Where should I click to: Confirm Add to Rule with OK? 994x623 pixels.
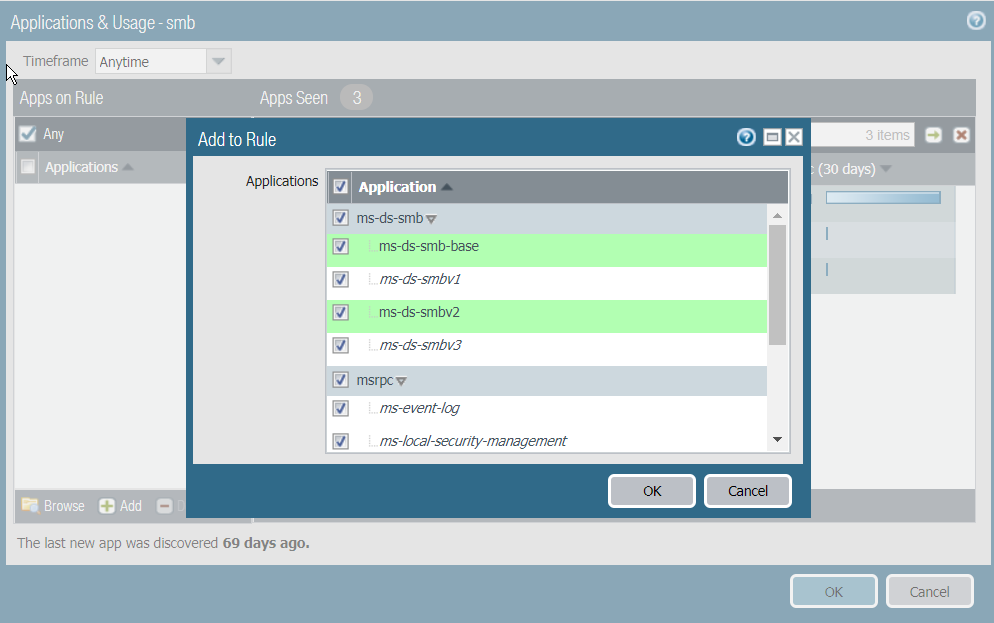(x=652, y=491)
